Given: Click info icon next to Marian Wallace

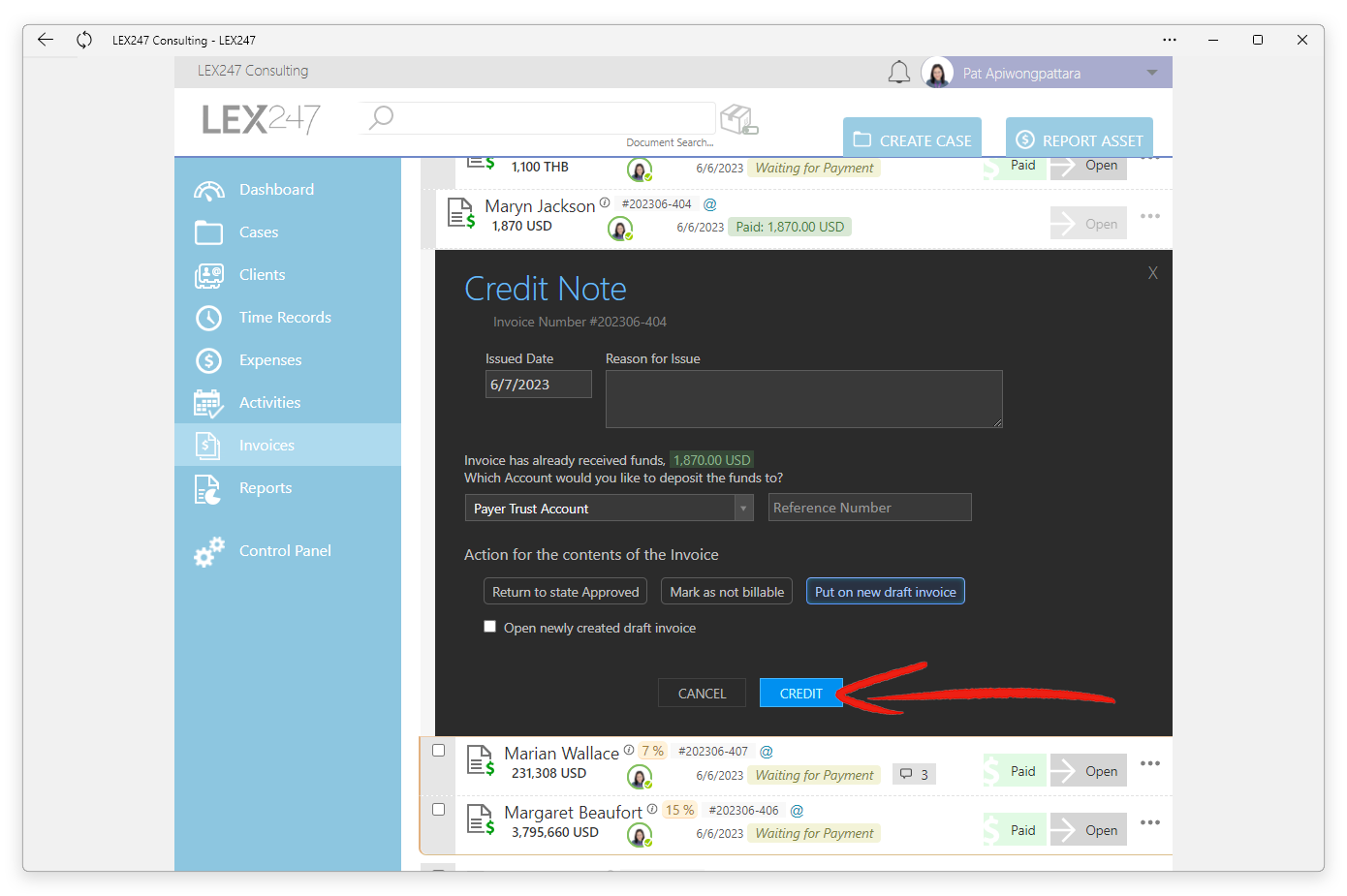Looking at the screenshot, I should point(629,750).
